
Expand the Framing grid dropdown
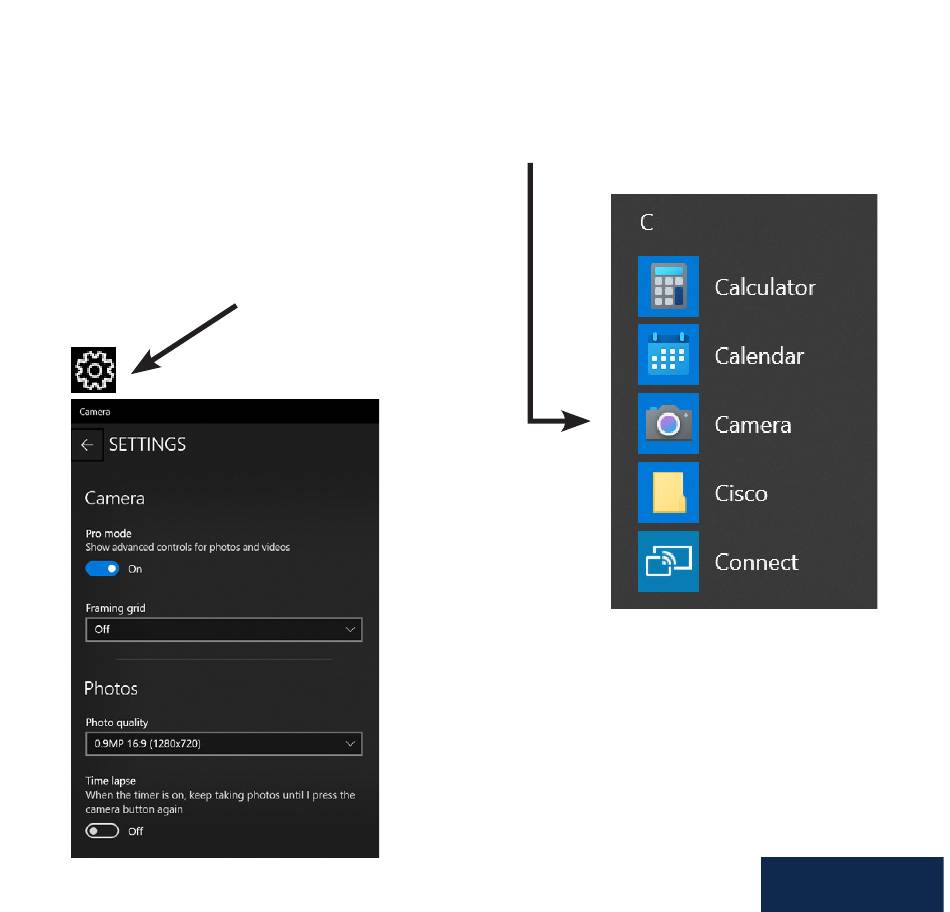pyautogui.click(x=224, y=629)
